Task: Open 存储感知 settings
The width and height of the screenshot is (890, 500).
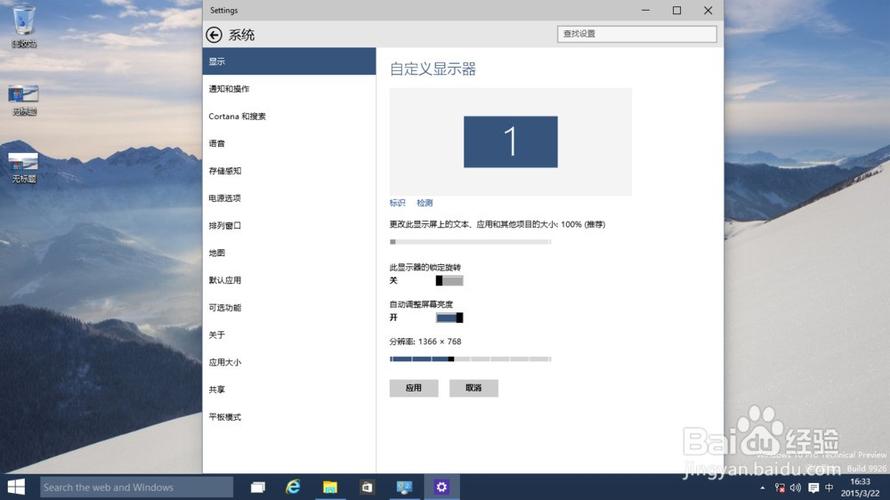Action: point(289,170)
